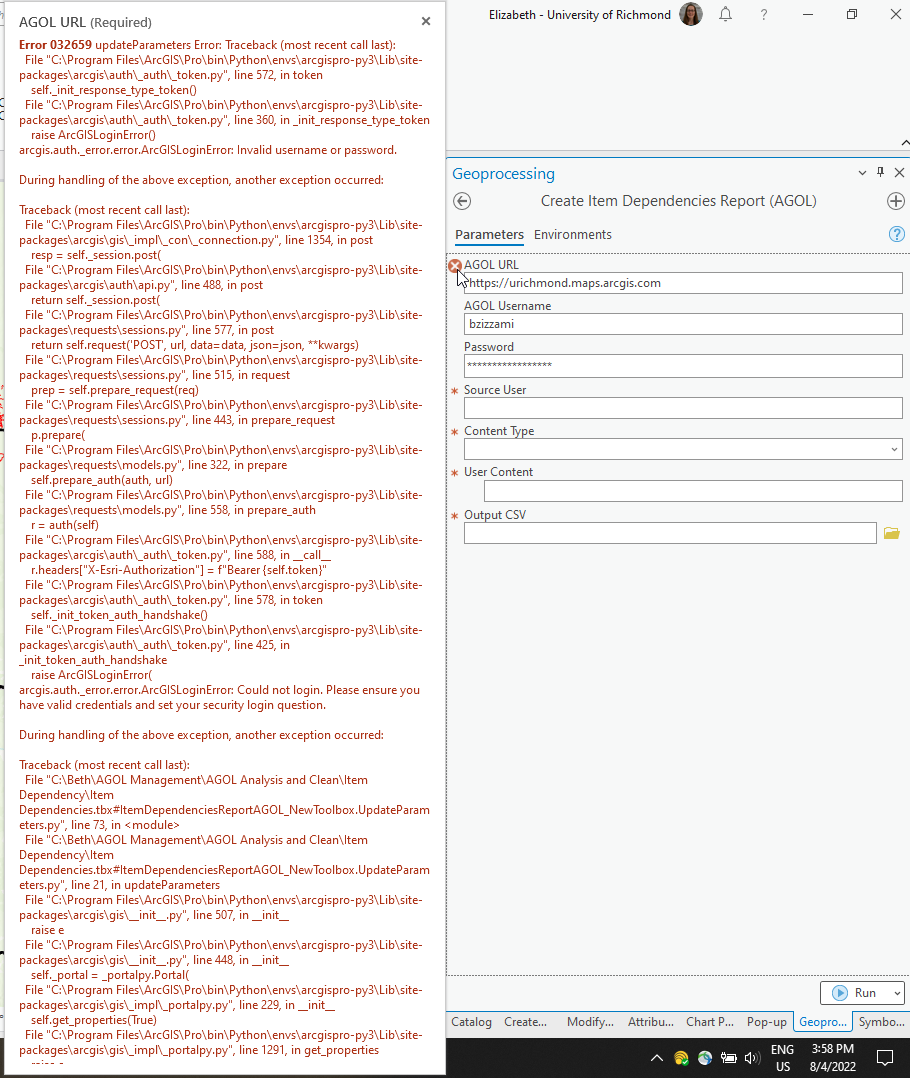The height and width of the screenshot is (1078, 910).
Task: Show hidden icons in the system tray
Action: pos(657,1057)
